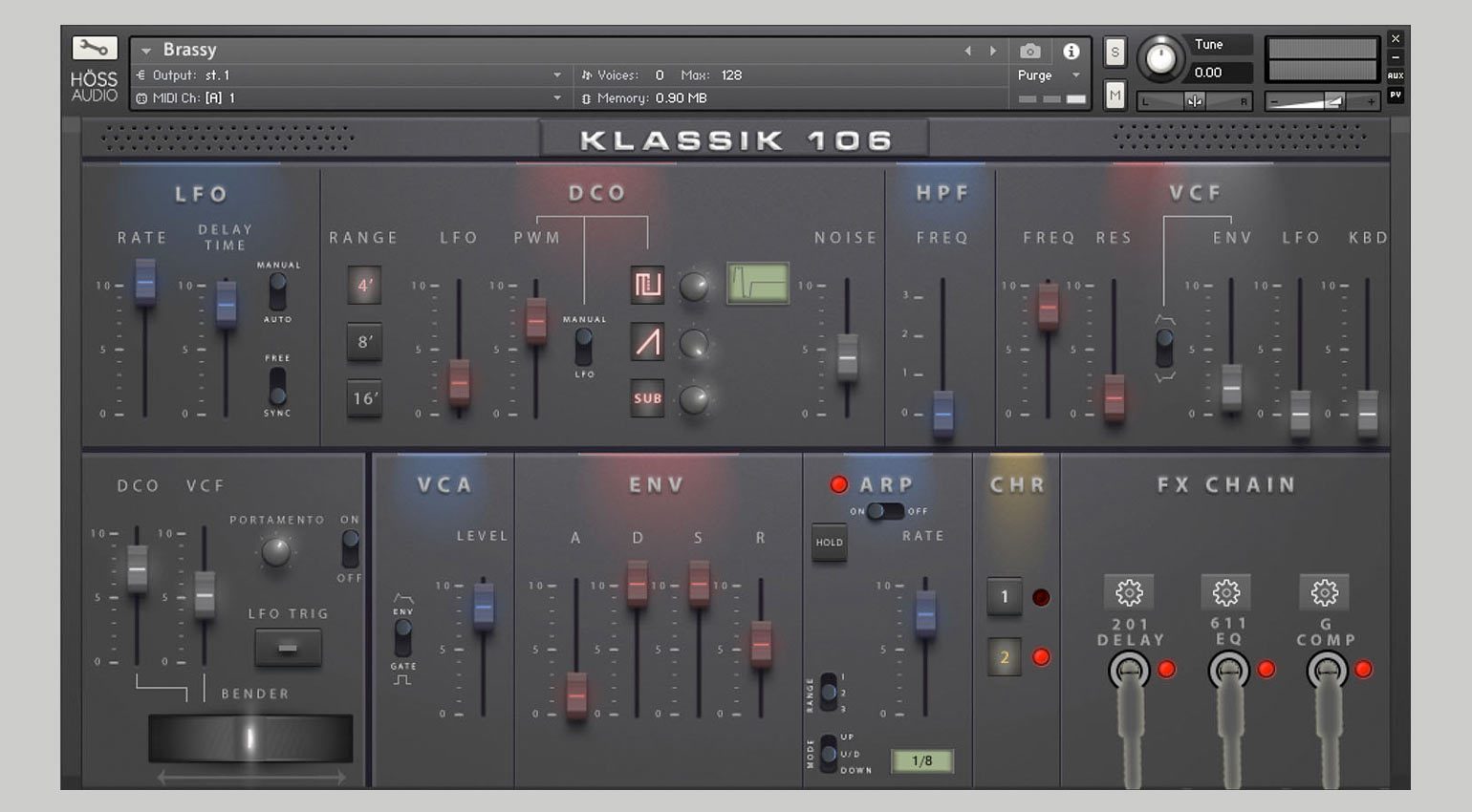This screenshot has height=812, width=1472.
Task: Click the green waveform display
Action: tap(758, 284)
